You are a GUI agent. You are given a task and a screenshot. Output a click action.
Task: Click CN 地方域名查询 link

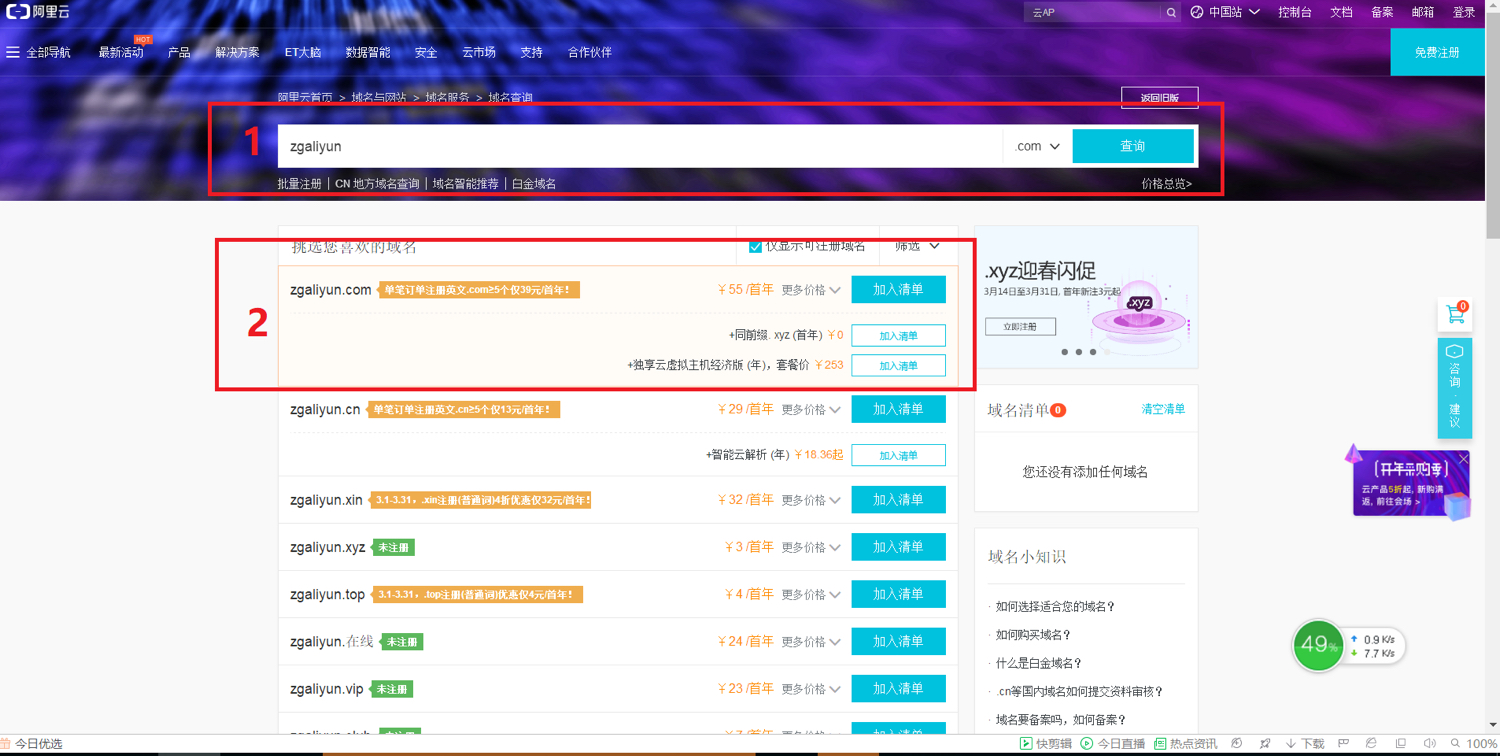coord(377,184)
